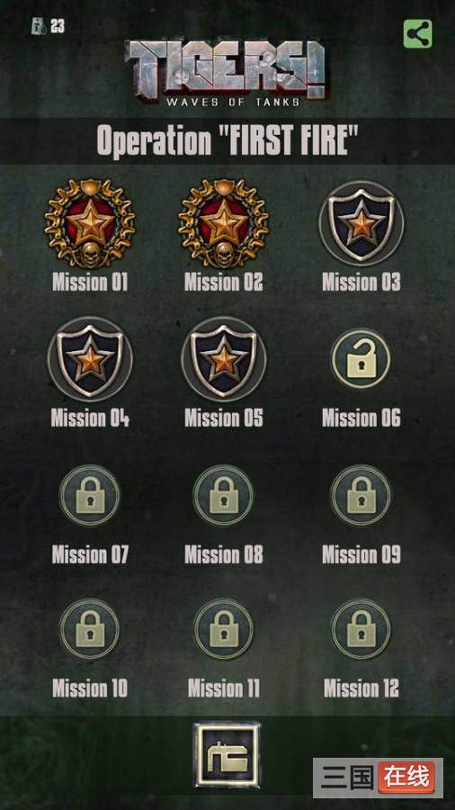
Task: Click the Mission 06 text label
Action: [x=361, y=418]
